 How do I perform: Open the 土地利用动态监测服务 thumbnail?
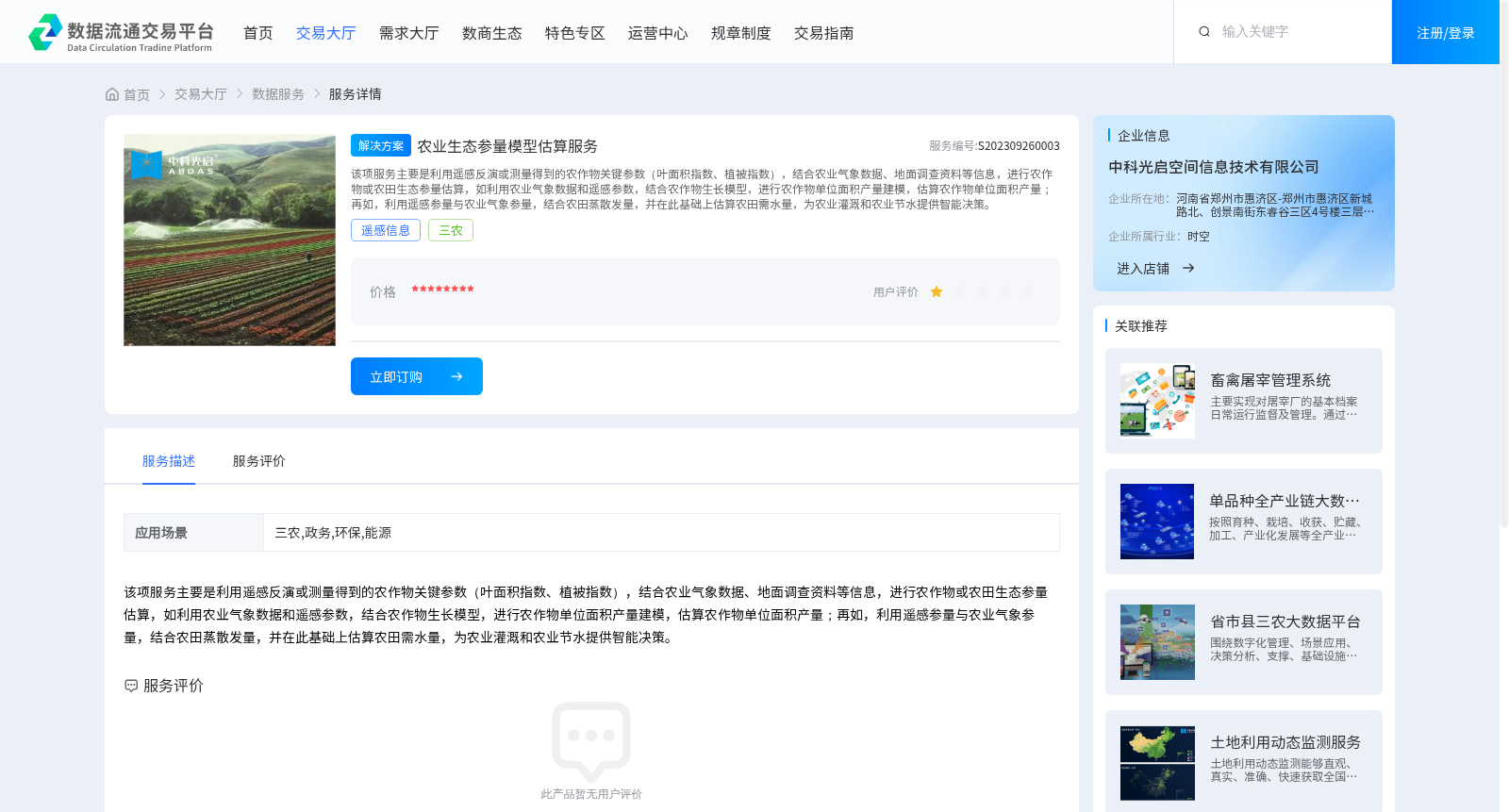[1157, 763]
